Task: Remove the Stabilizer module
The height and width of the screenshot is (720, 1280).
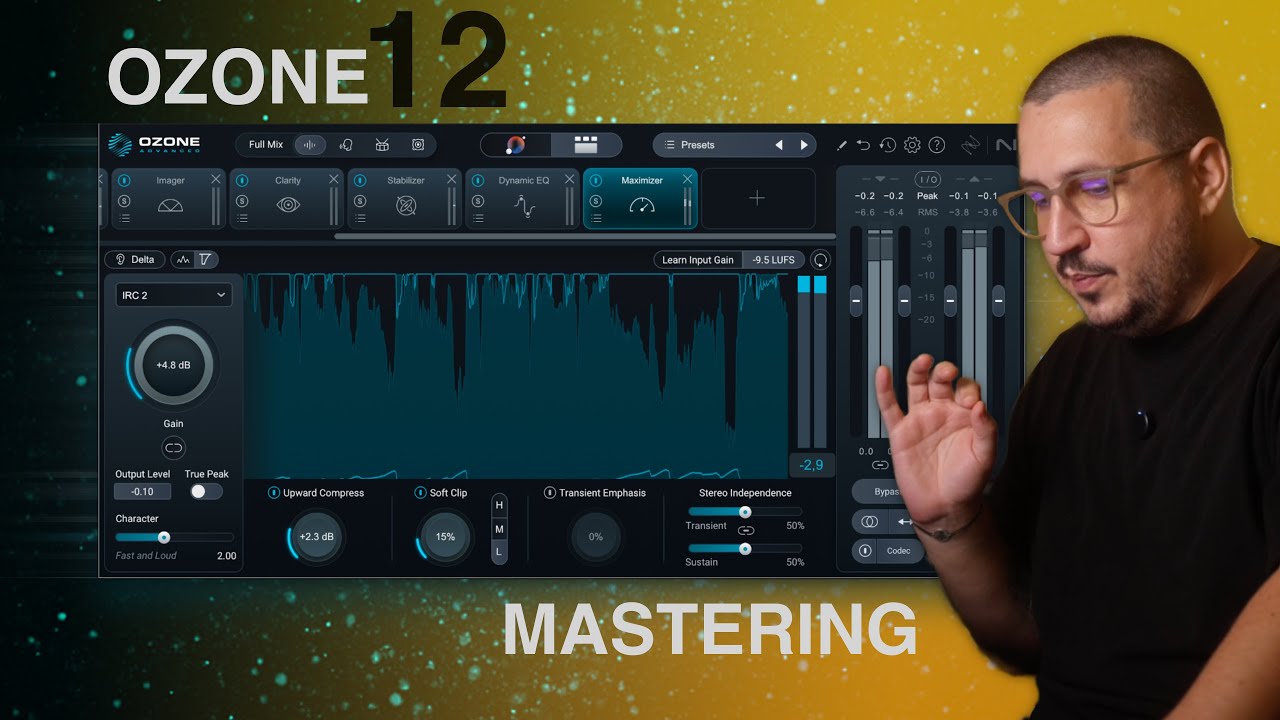Action: pos(452,180)
